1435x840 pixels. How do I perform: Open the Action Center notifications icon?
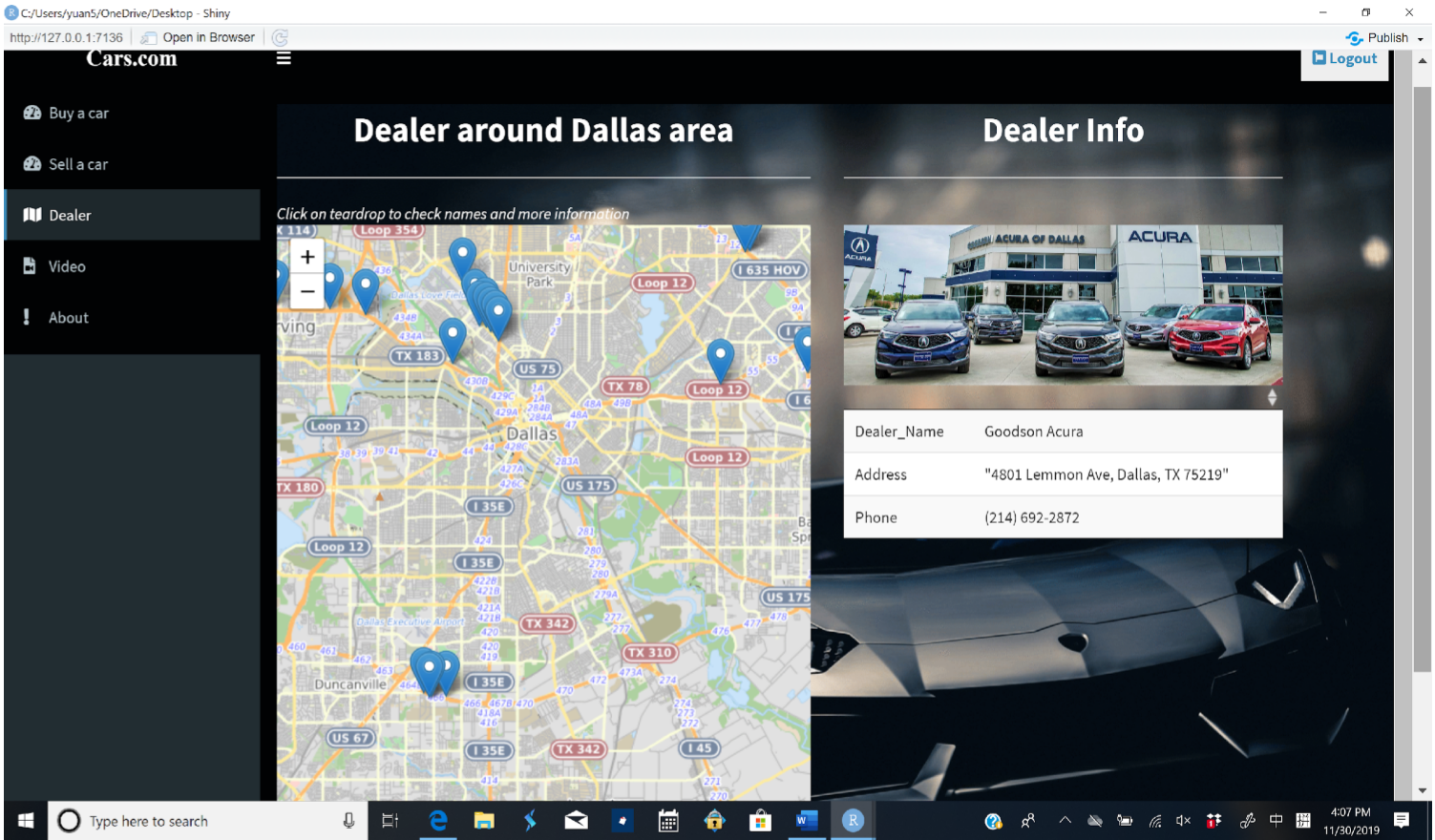tap(1402, 820)
